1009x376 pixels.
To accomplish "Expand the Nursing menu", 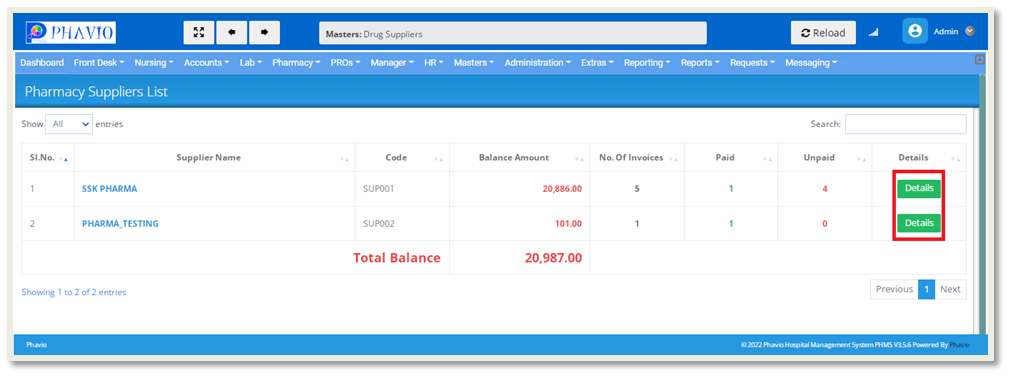I will (154, 63).
